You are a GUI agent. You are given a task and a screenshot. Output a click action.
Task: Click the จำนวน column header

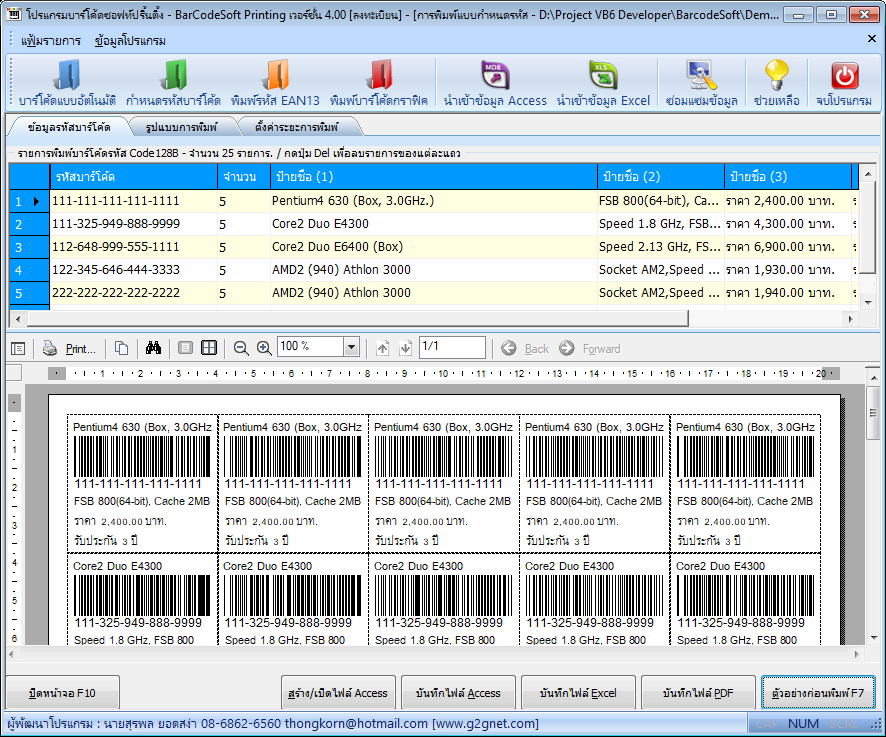click(x=244, y=177)
